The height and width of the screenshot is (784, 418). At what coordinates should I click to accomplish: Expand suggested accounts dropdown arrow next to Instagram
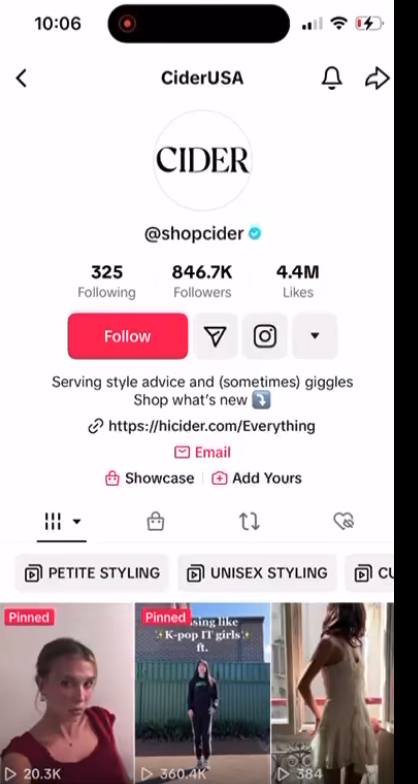click(x=314, y=336)
